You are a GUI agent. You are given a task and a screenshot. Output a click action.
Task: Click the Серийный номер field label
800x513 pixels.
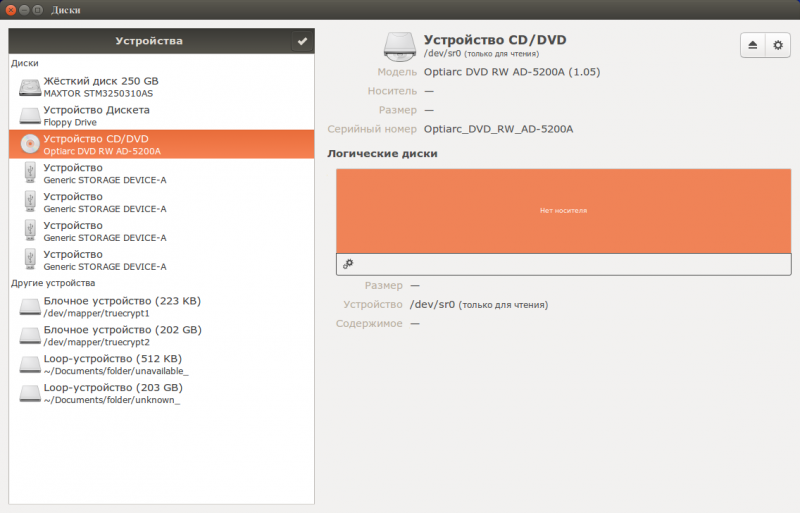pos(372,129)
